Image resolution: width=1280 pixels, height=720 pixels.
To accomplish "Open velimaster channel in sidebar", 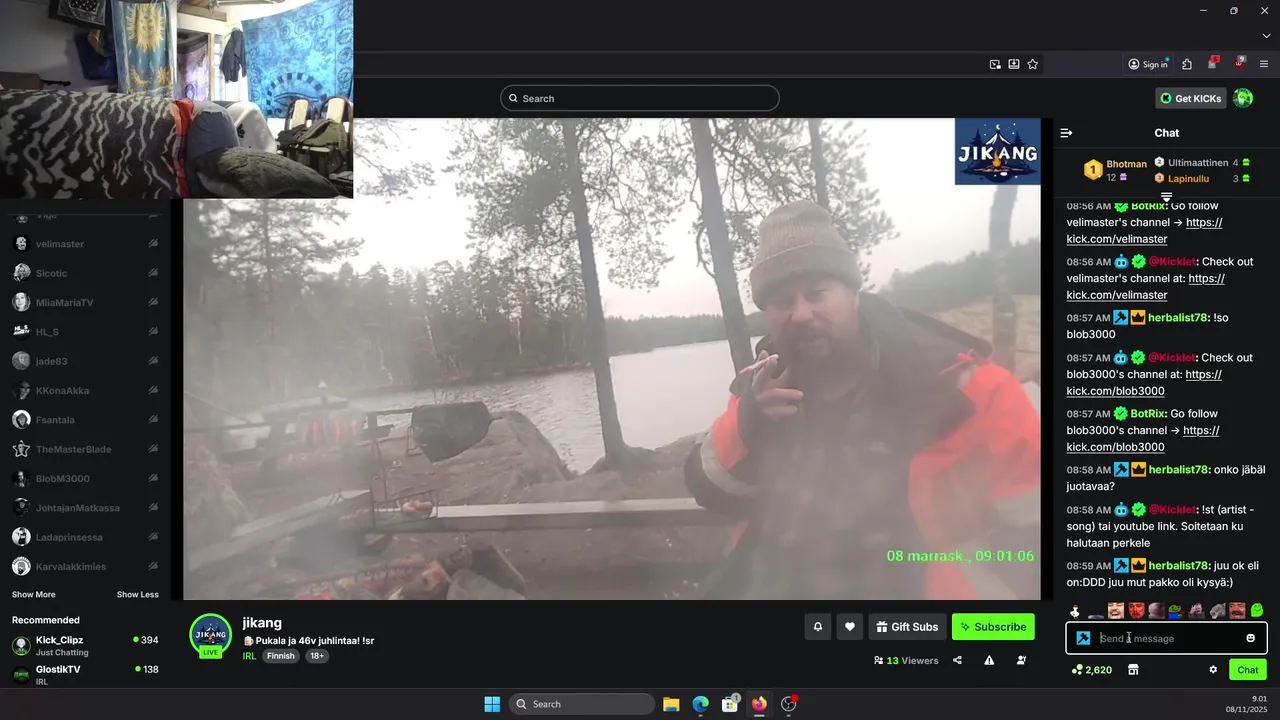I will 85,244.
